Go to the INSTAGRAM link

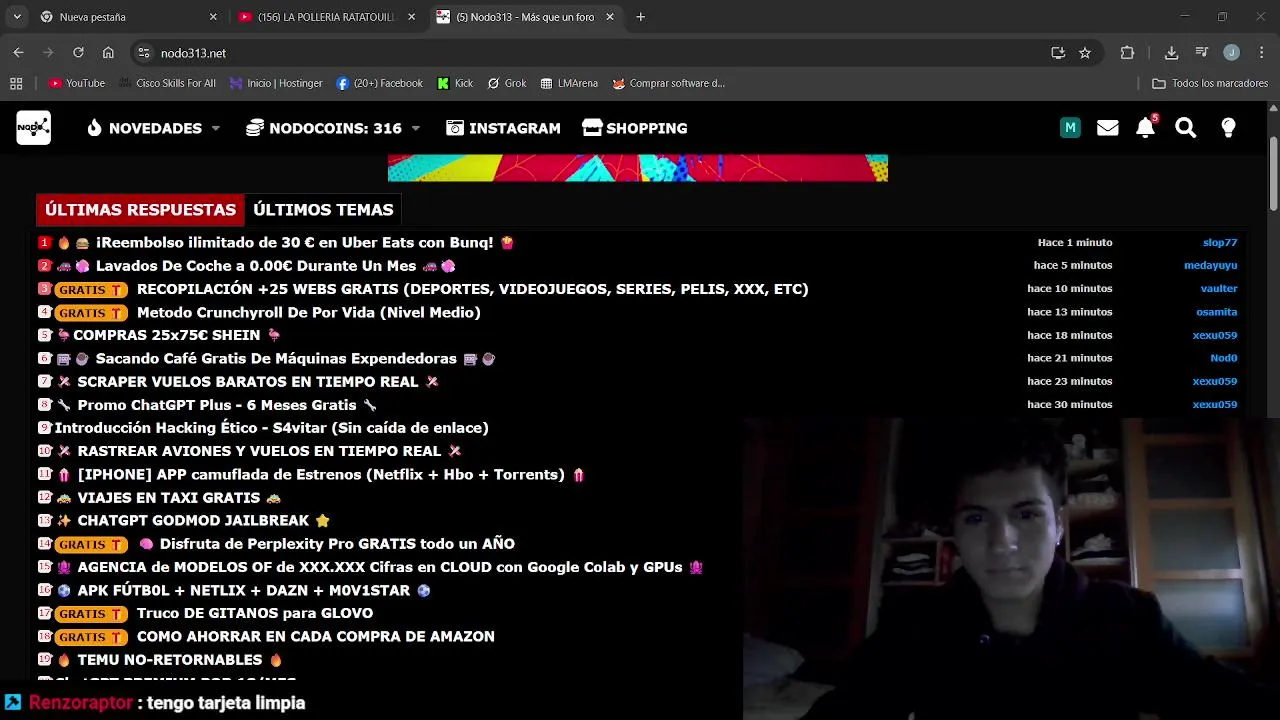(503, 128)
